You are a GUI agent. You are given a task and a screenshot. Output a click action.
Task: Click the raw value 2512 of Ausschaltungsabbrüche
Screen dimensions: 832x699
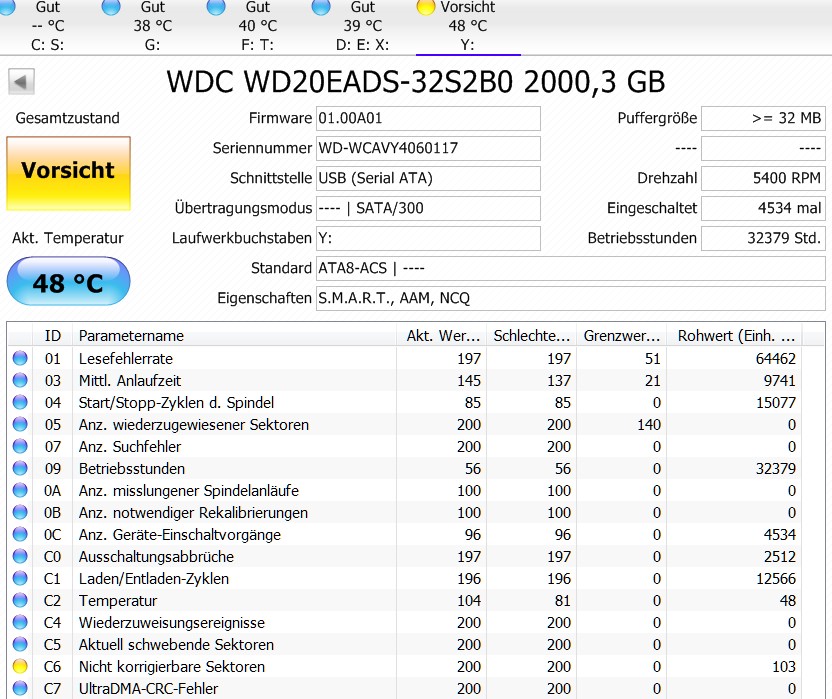pos(780,557)
